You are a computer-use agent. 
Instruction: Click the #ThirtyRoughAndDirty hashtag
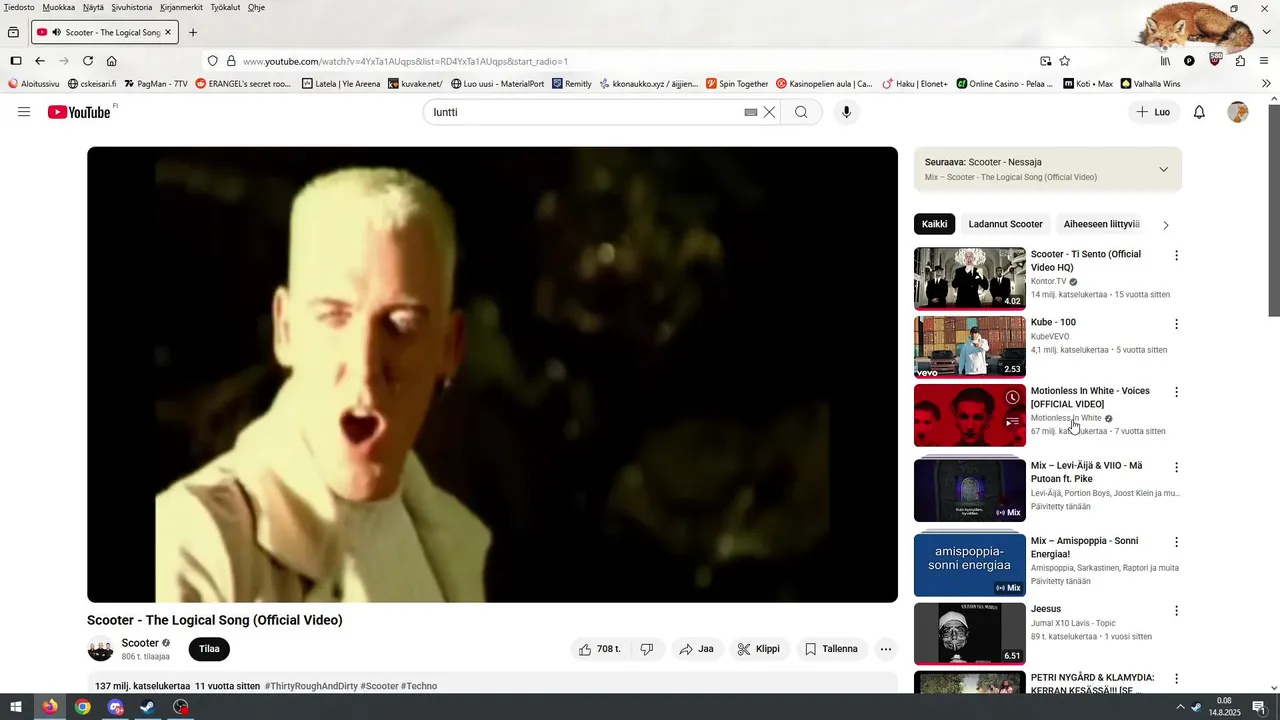click(x=311, y=686)
